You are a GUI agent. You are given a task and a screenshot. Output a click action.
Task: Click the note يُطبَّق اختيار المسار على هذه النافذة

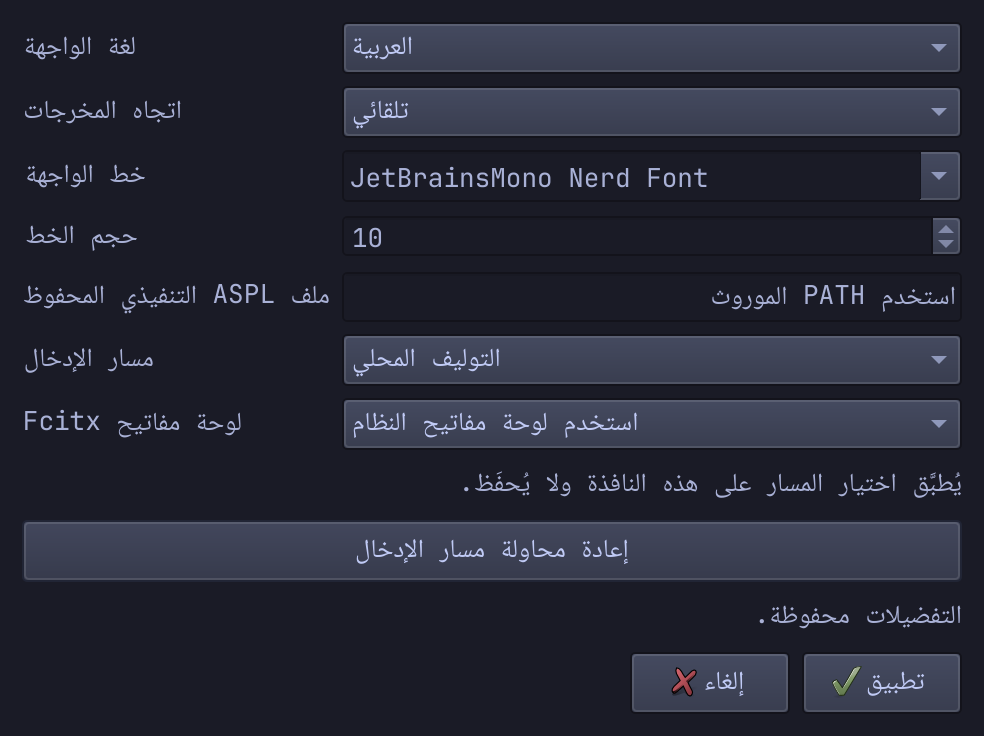pyautogui.click(x=712, y=484)
